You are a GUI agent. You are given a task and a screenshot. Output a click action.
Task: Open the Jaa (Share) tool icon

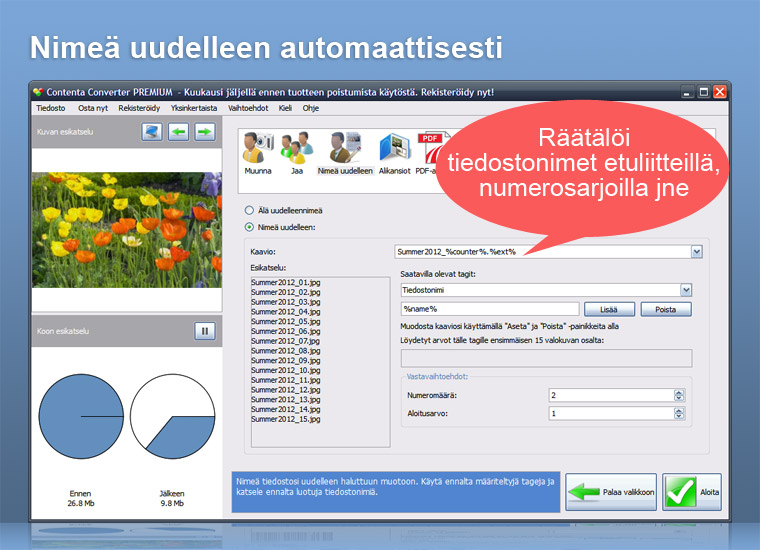(297, 148)
